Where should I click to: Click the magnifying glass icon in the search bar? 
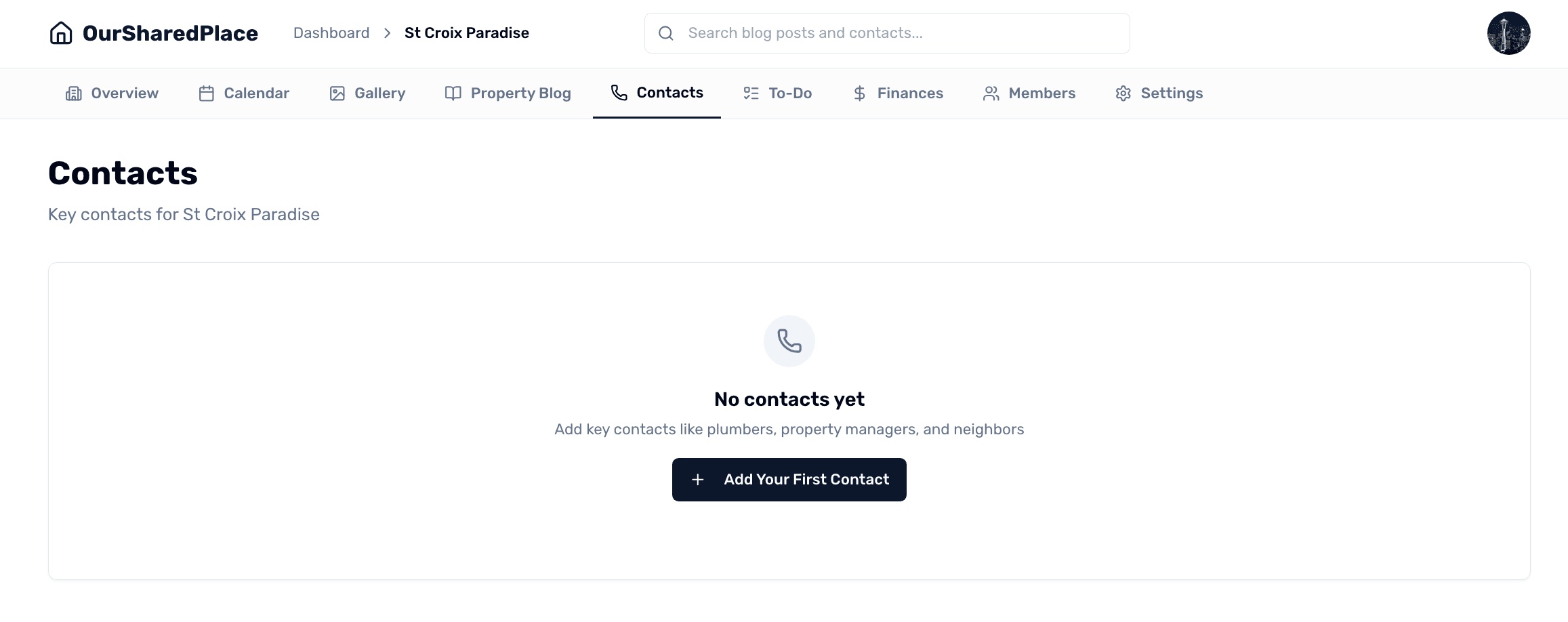pos(665,33)
